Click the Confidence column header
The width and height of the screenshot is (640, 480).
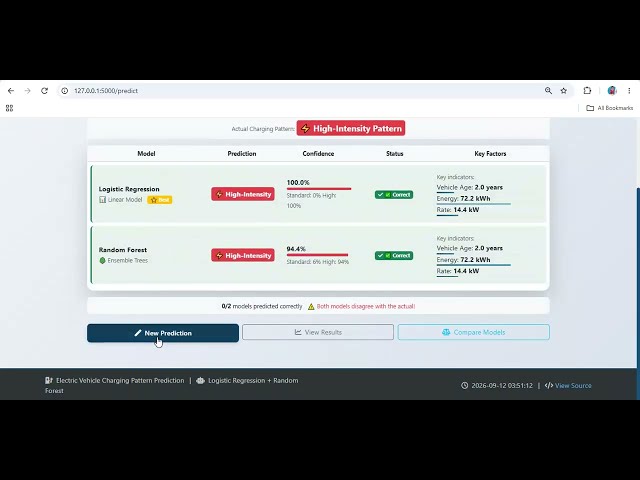click(x=318, y=153)
